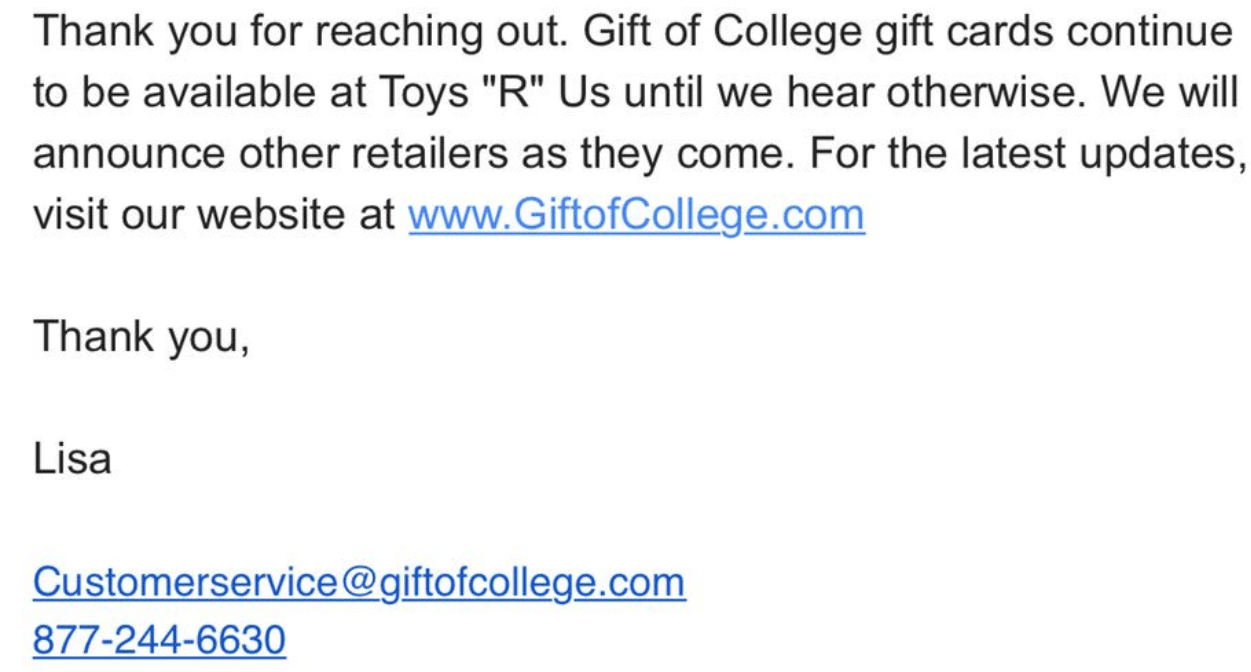
Task: Tap the 877-244-6630 phone number link
Action: pyautogui.click(x=160, y=640)
